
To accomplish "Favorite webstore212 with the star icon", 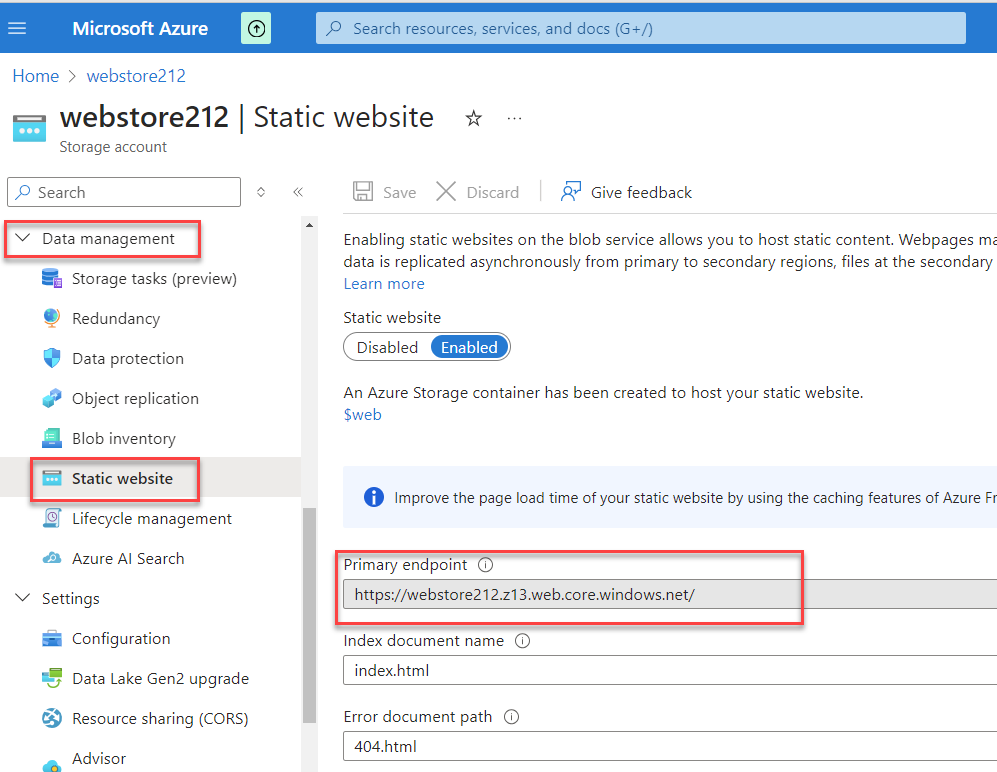I will coord(474,119).
